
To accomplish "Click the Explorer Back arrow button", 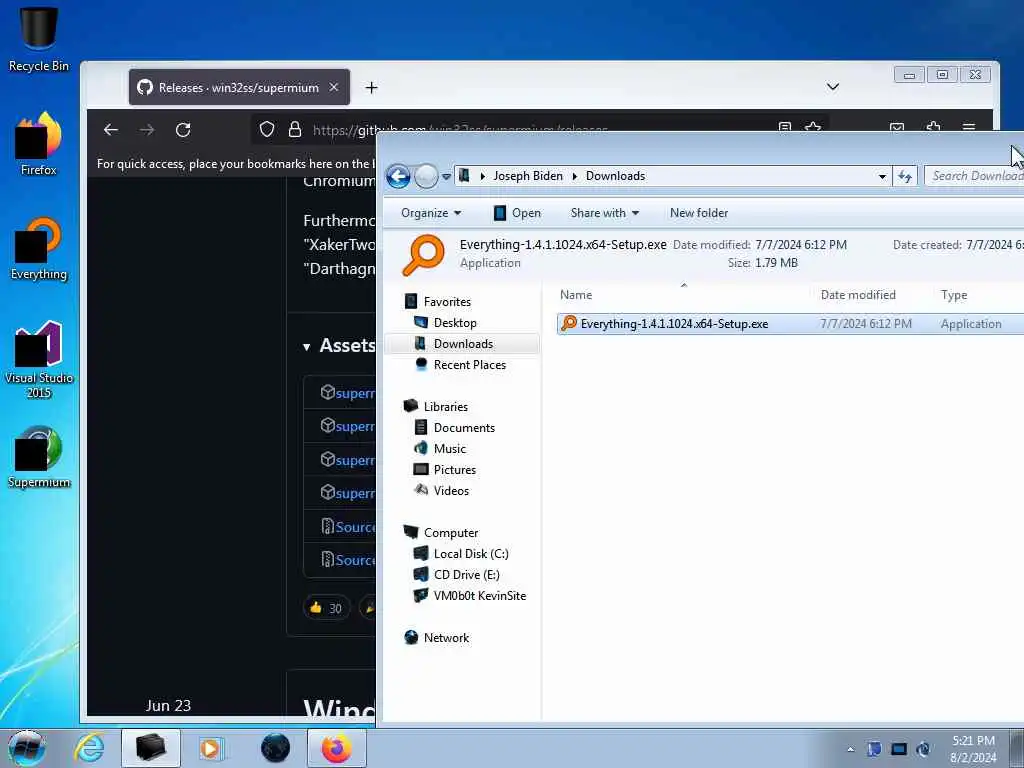I will click(x=398, y=176).
